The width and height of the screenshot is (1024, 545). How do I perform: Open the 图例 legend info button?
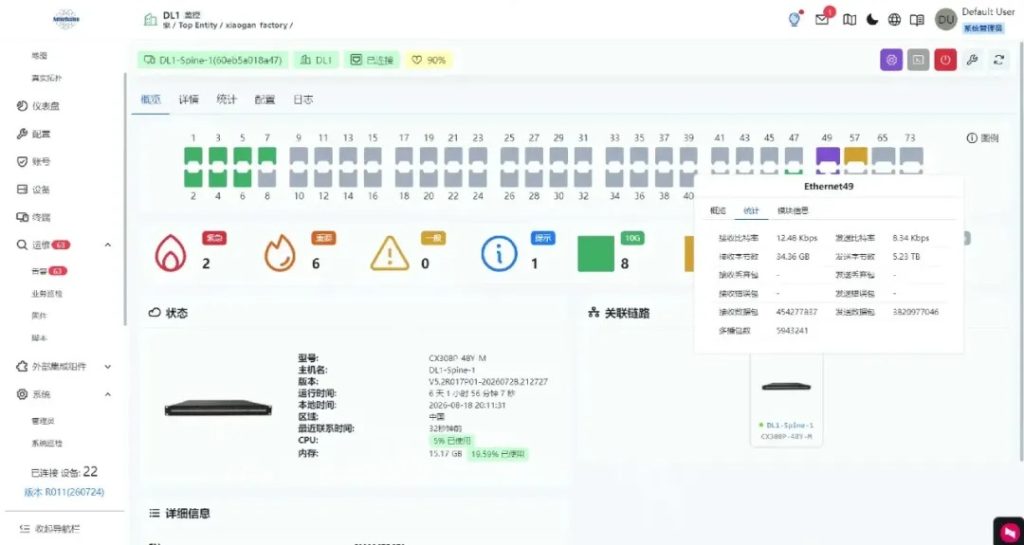coord(982,138)
